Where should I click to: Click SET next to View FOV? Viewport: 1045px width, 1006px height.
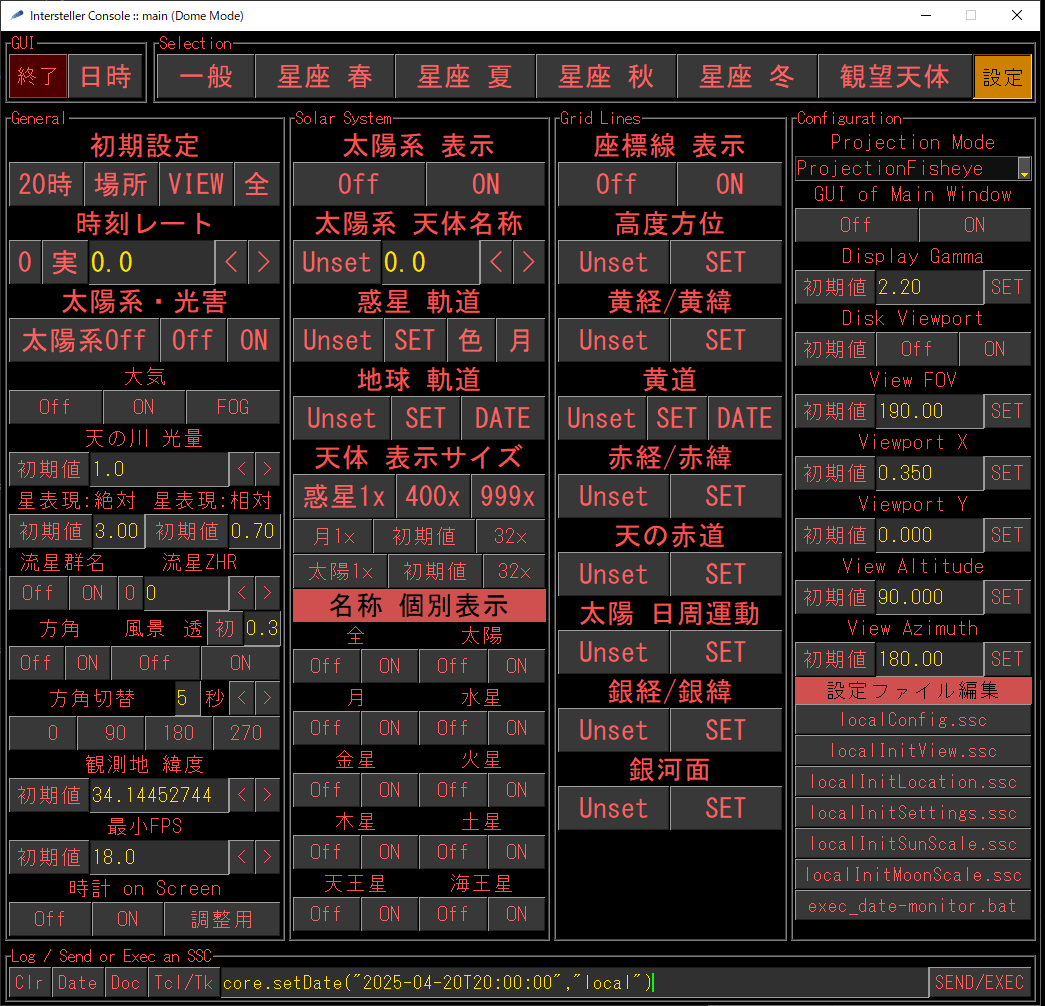1007,411
